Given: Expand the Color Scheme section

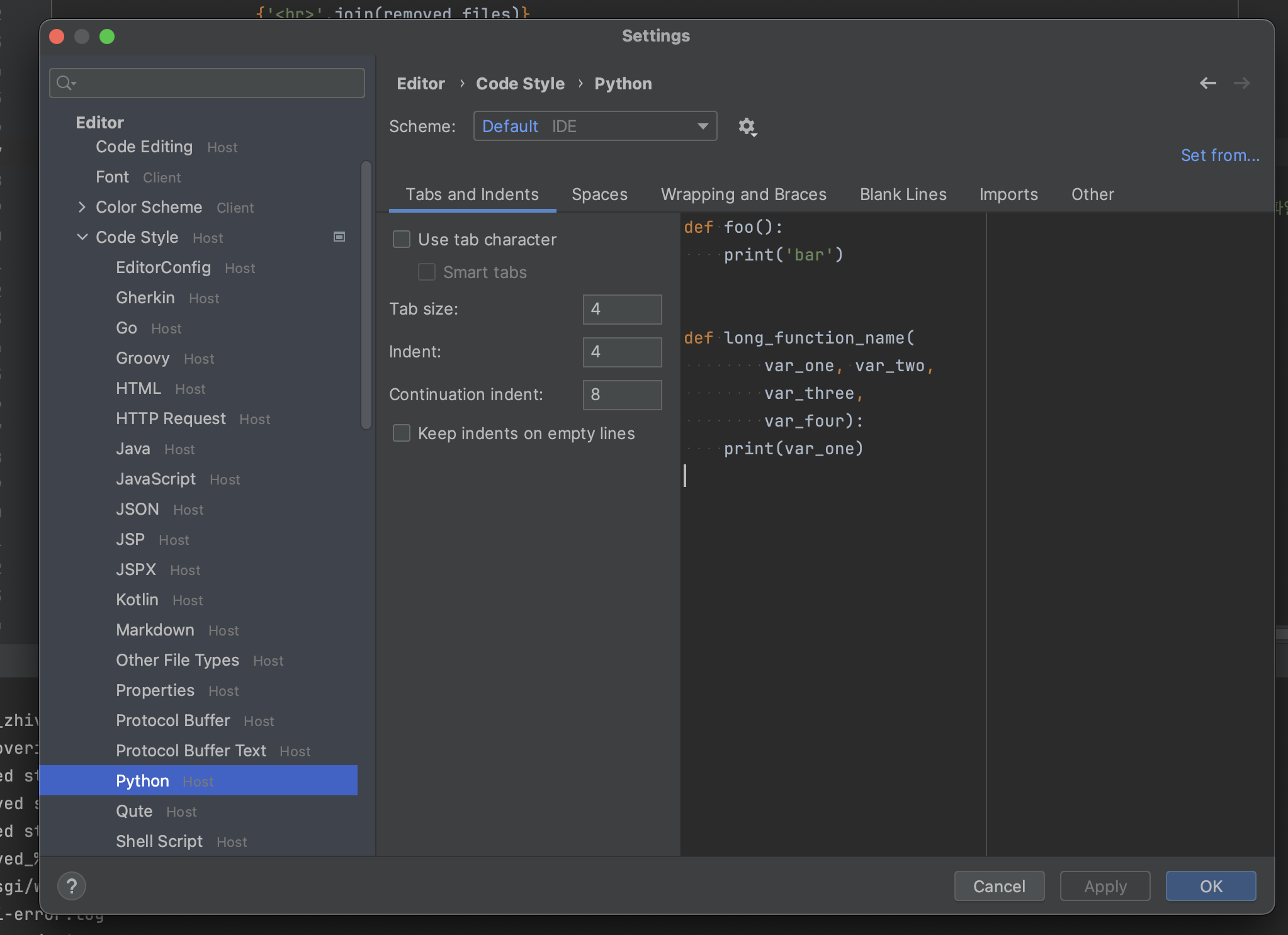Looking at the screenshot, I should 82,207.
